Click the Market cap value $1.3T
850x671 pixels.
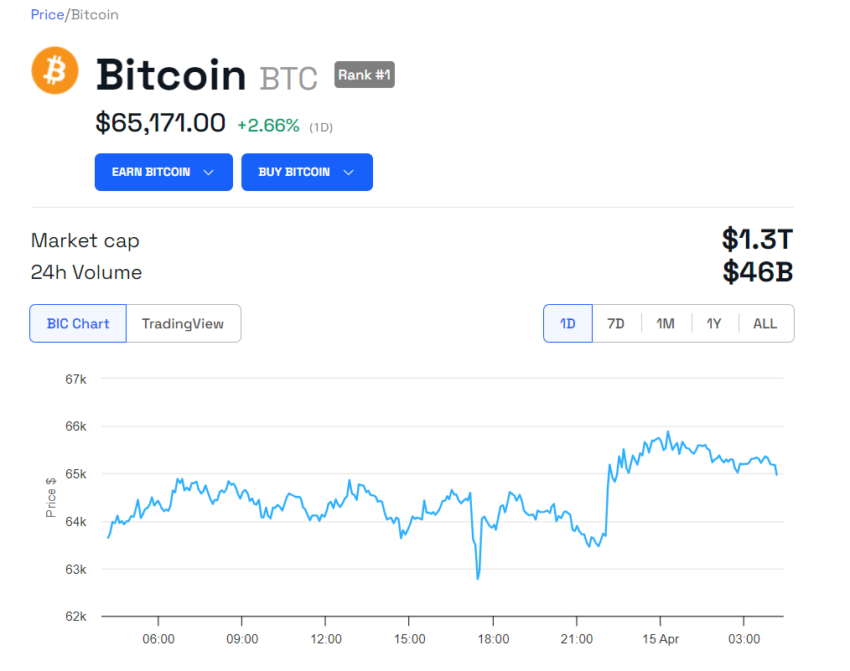click(757, 240)
